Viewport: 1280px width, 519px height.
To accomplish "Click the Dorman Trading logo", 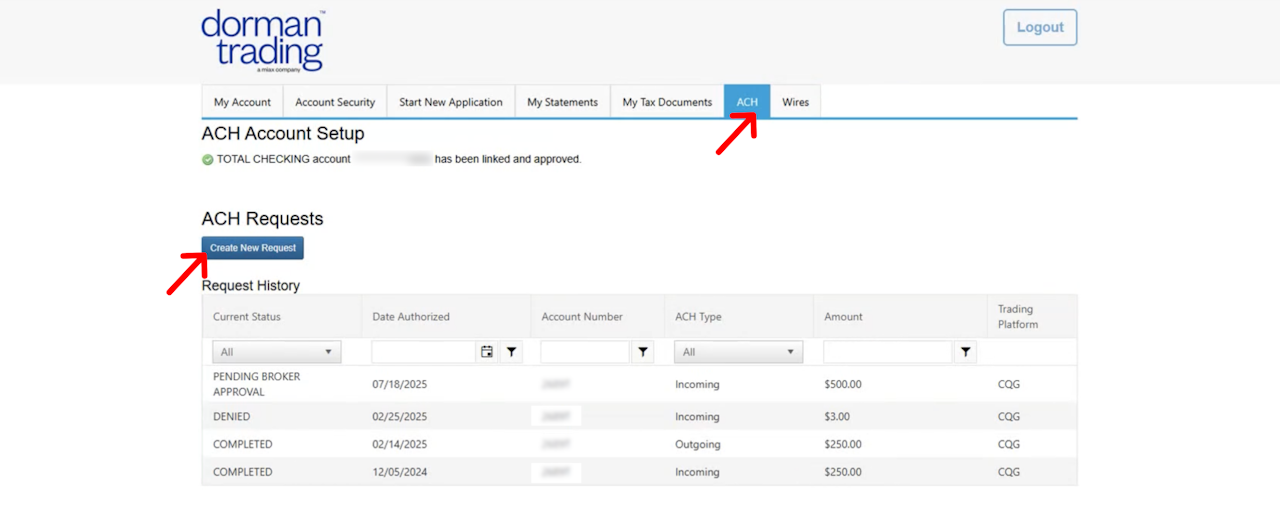I will click(x=263, y=40).
